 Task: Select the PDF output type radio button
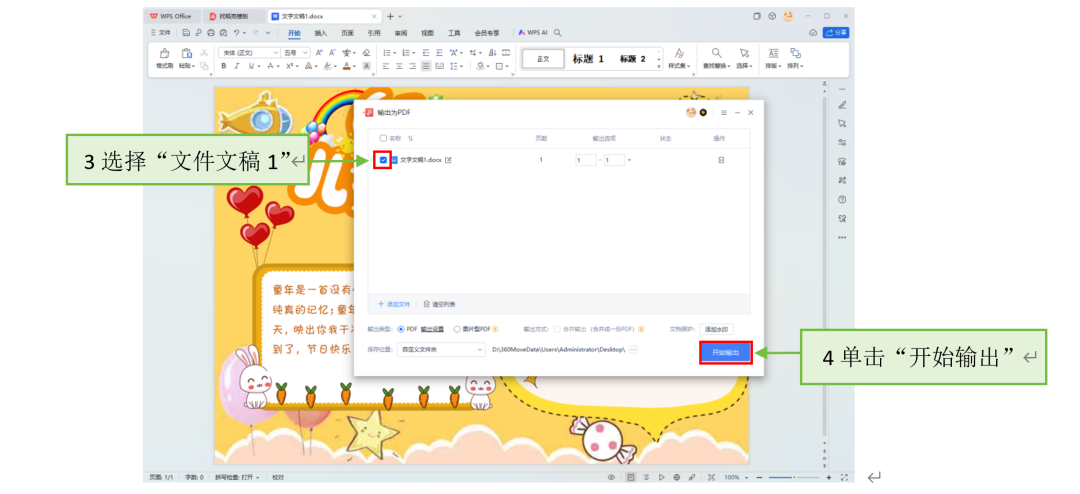(402, 329)
